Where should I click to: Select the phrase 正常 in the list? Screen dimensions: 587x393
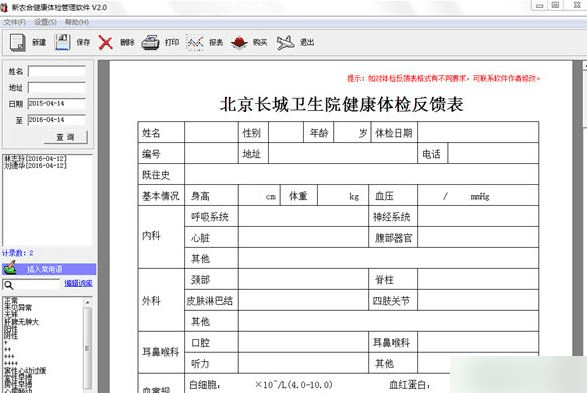click(11, 300)
